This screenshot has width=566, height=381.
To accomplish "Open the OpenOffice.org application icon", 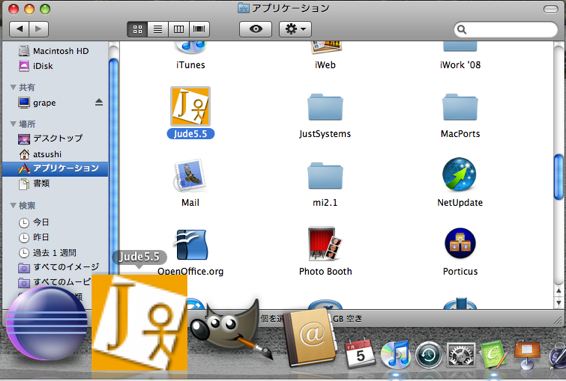I will point(191,244).
